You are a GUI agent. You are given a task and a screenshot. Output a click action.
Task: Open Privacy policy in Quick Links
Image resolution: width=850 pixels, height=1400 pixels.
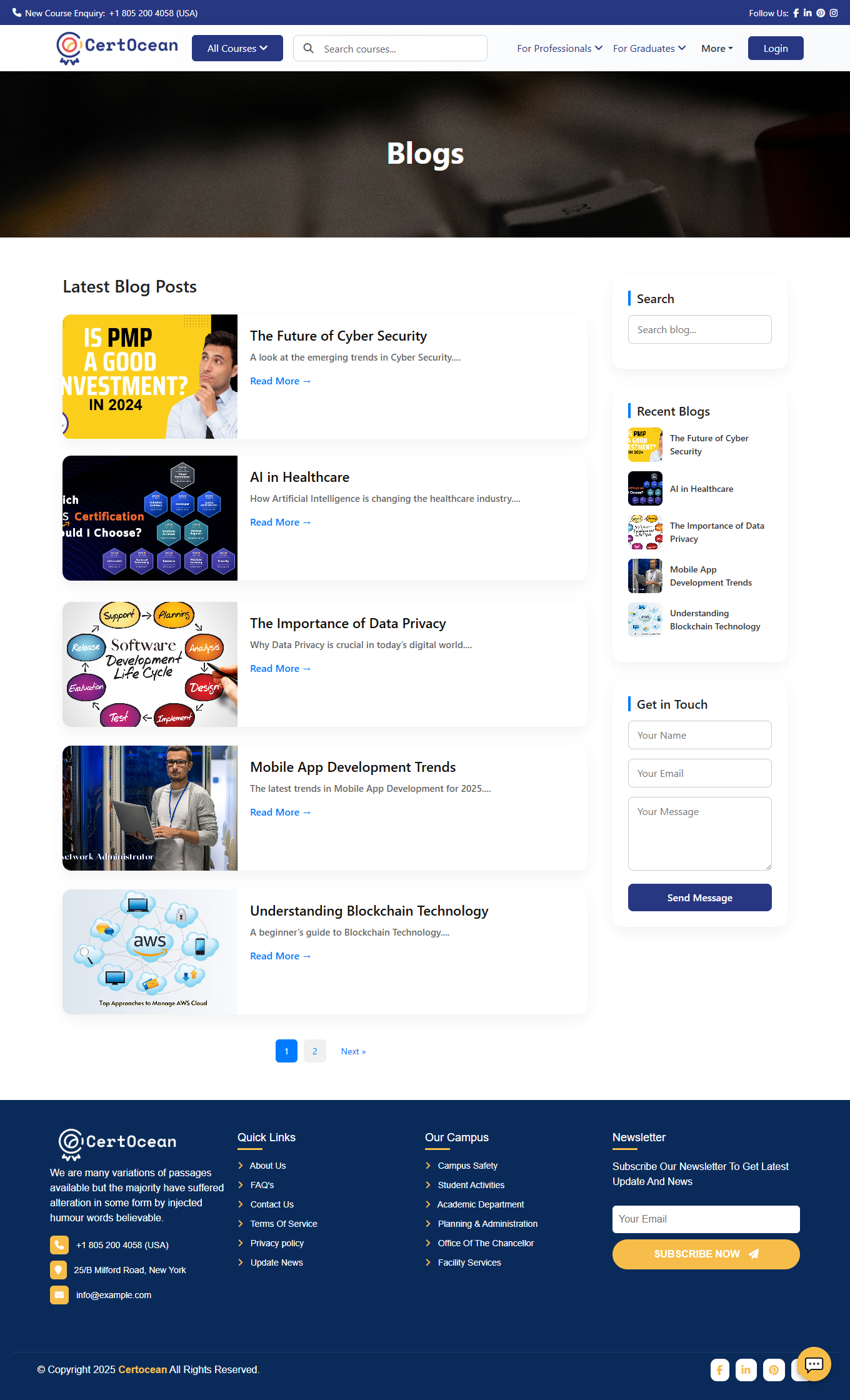tap(277, 1243)
